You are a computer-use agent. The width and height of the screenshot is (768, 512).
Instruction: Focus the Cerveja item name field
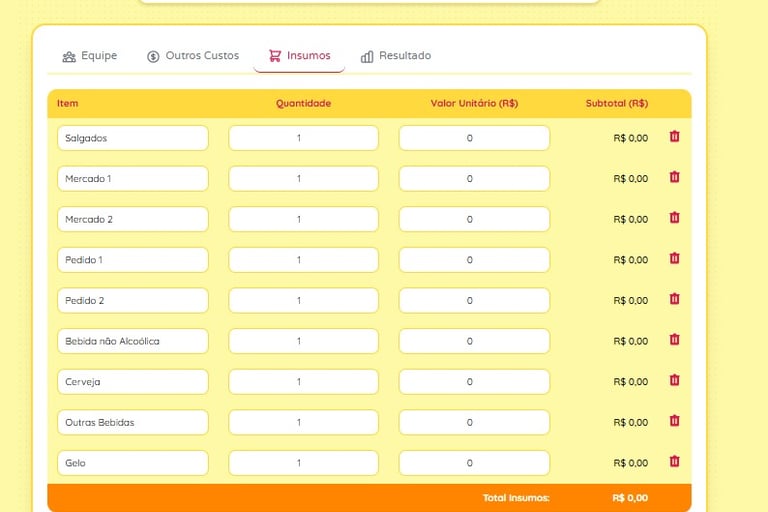point(133,382)
